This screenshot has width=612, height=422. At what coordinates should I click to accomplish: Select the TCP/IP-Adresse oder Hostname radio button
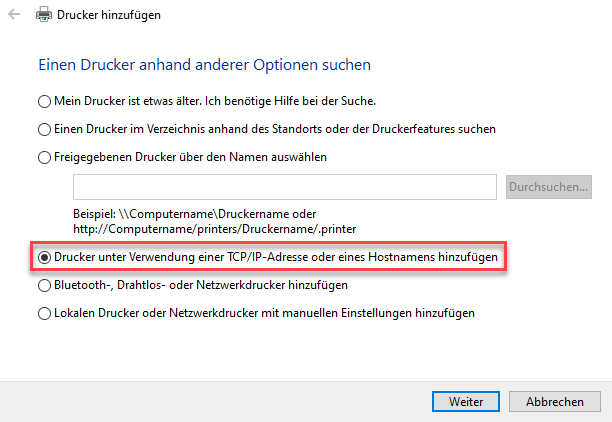tap(44, 257)
